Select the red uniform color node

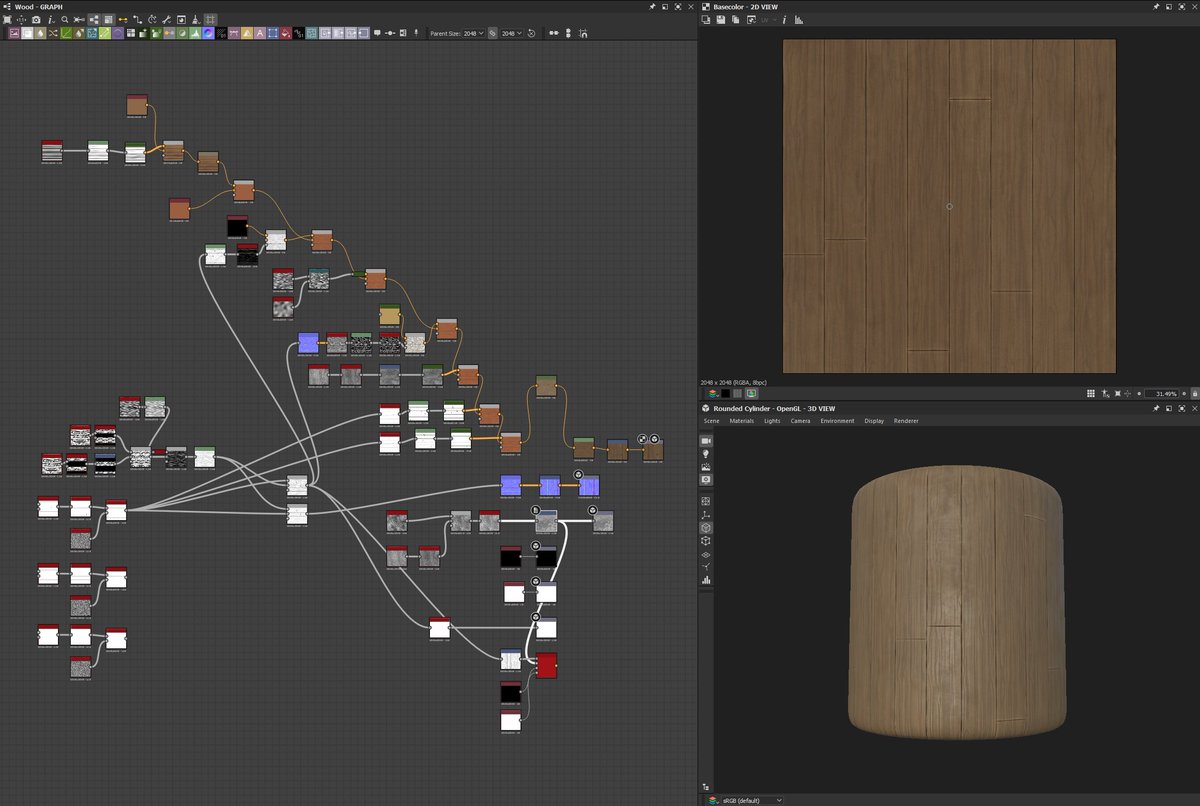pos(546,665)
